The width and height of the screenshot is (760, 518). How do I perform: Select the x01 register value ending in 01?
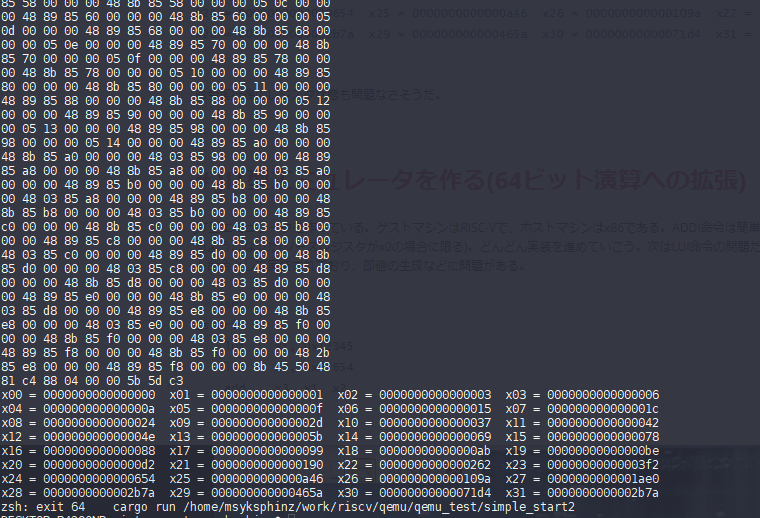click(267, 395)
